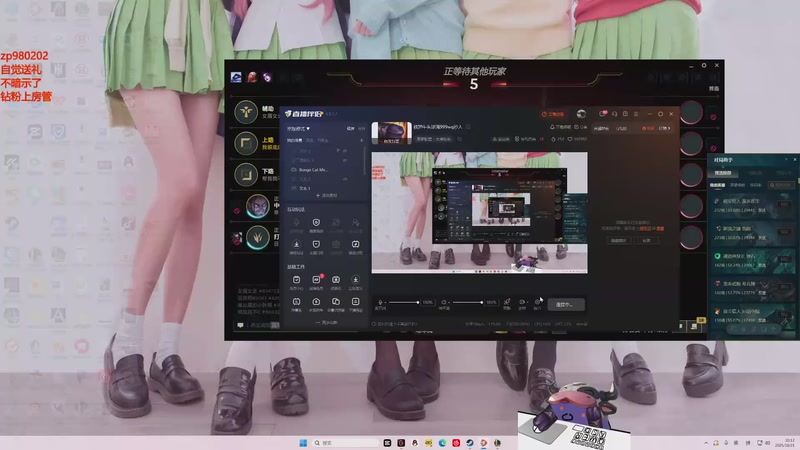Expand the 订阅 > link in chat panel
Screen dimensions: 800x450
pyautogui.click(x=664, y=129)
